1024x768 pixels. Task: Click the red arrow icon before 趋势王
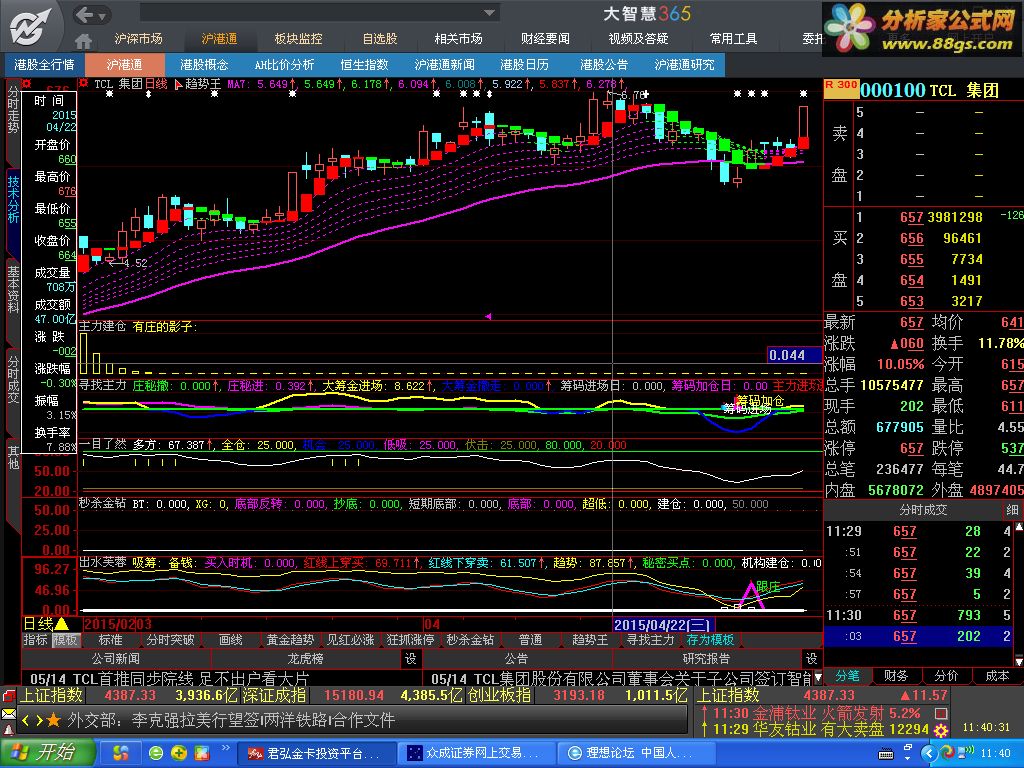pos(178,84)
